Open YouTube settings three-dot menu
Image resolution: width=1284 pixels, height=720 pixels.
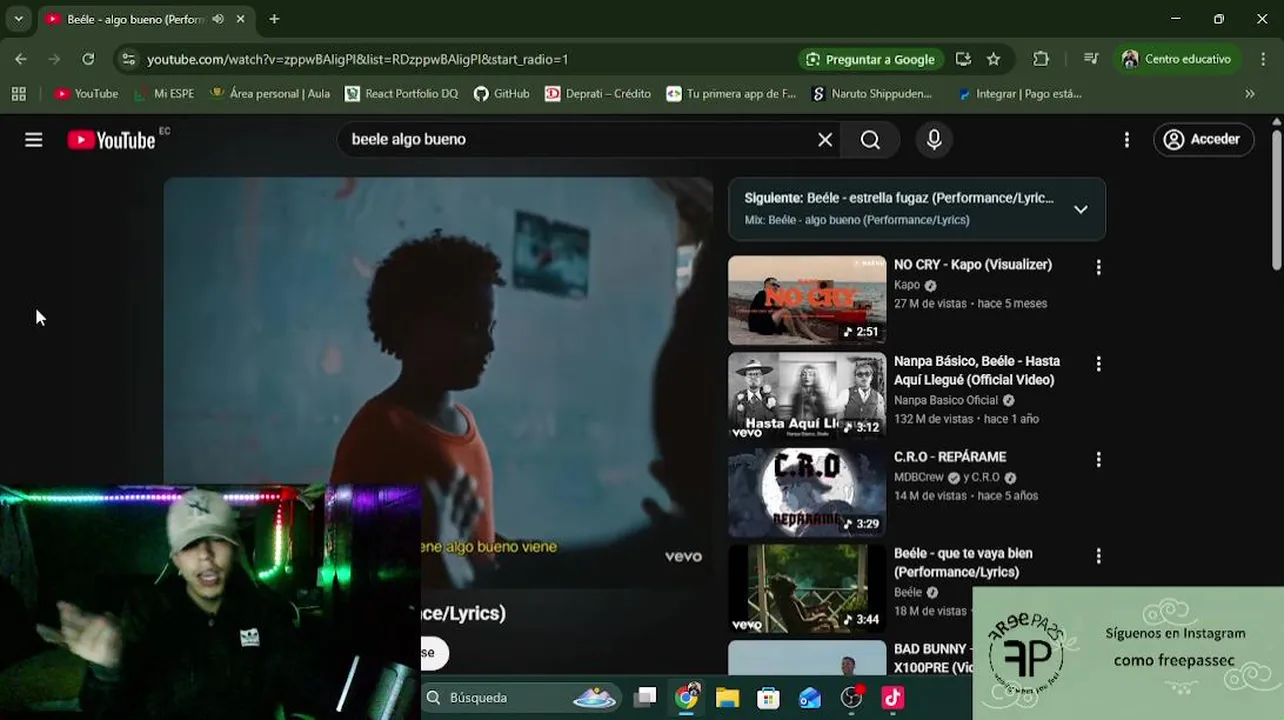click(1127, 140)
